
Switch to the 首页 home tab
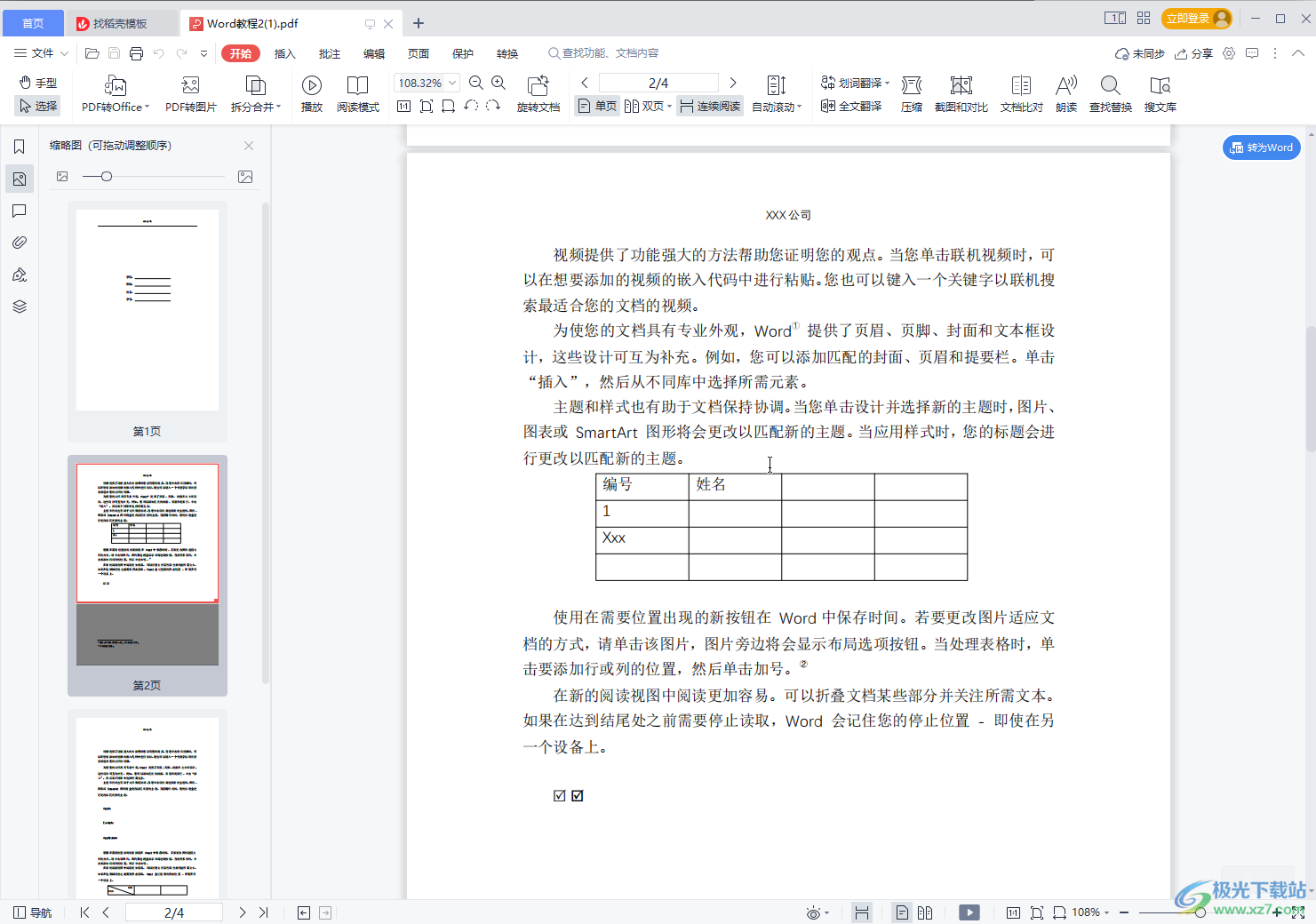point(33,23)
